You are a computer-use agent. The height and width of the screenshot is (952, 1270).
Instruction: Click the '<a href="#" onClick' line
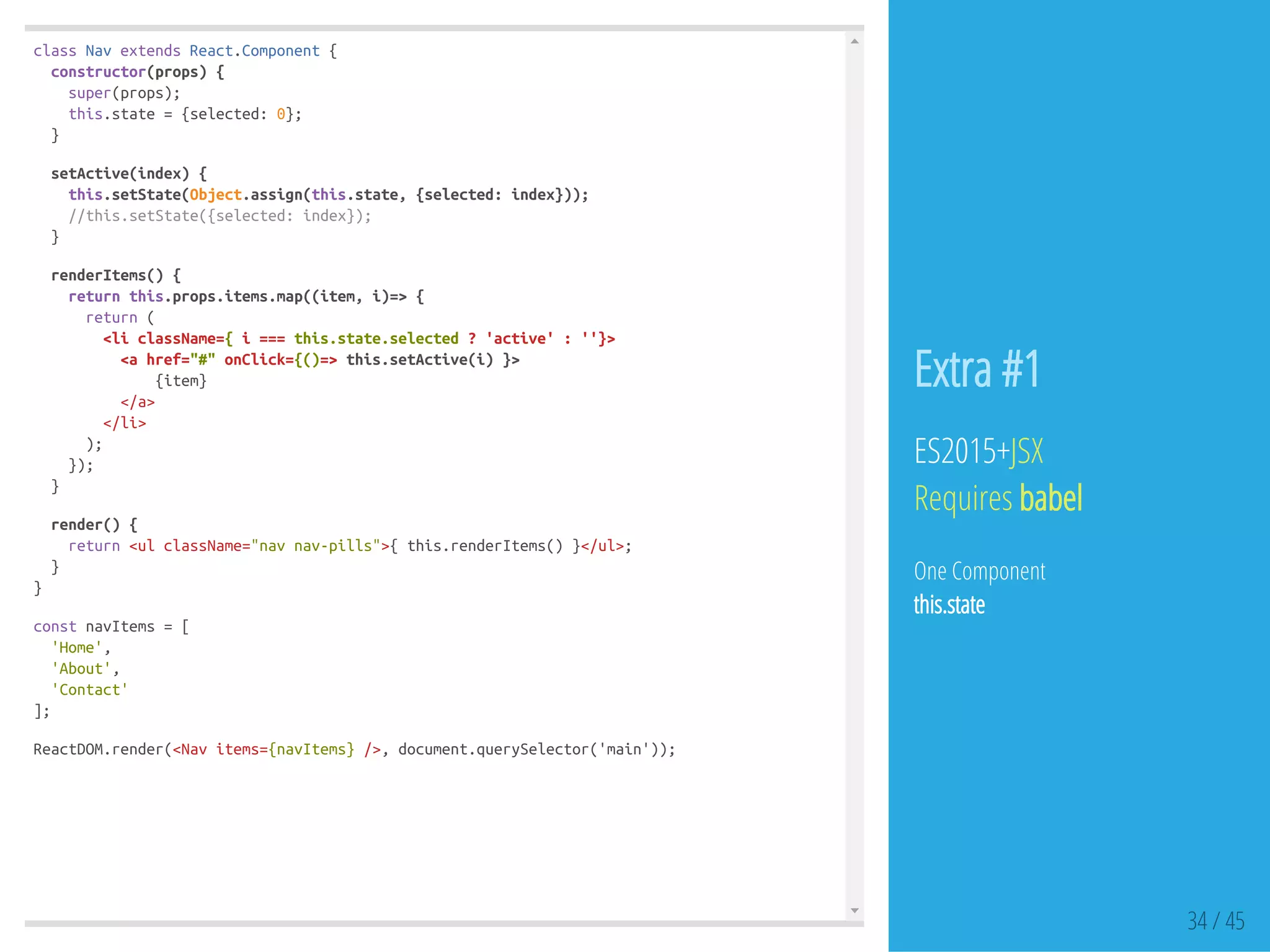[320, 359]
